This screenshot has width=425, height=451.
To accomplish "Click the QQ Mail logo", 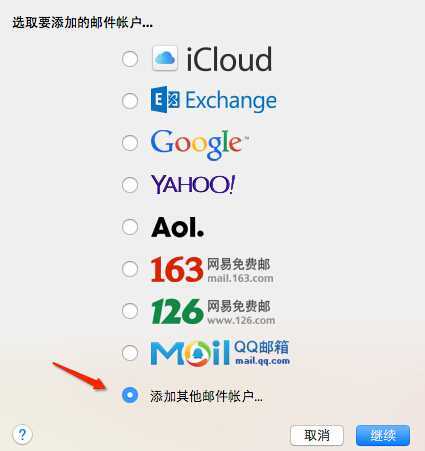I will [x=220, y=353].
